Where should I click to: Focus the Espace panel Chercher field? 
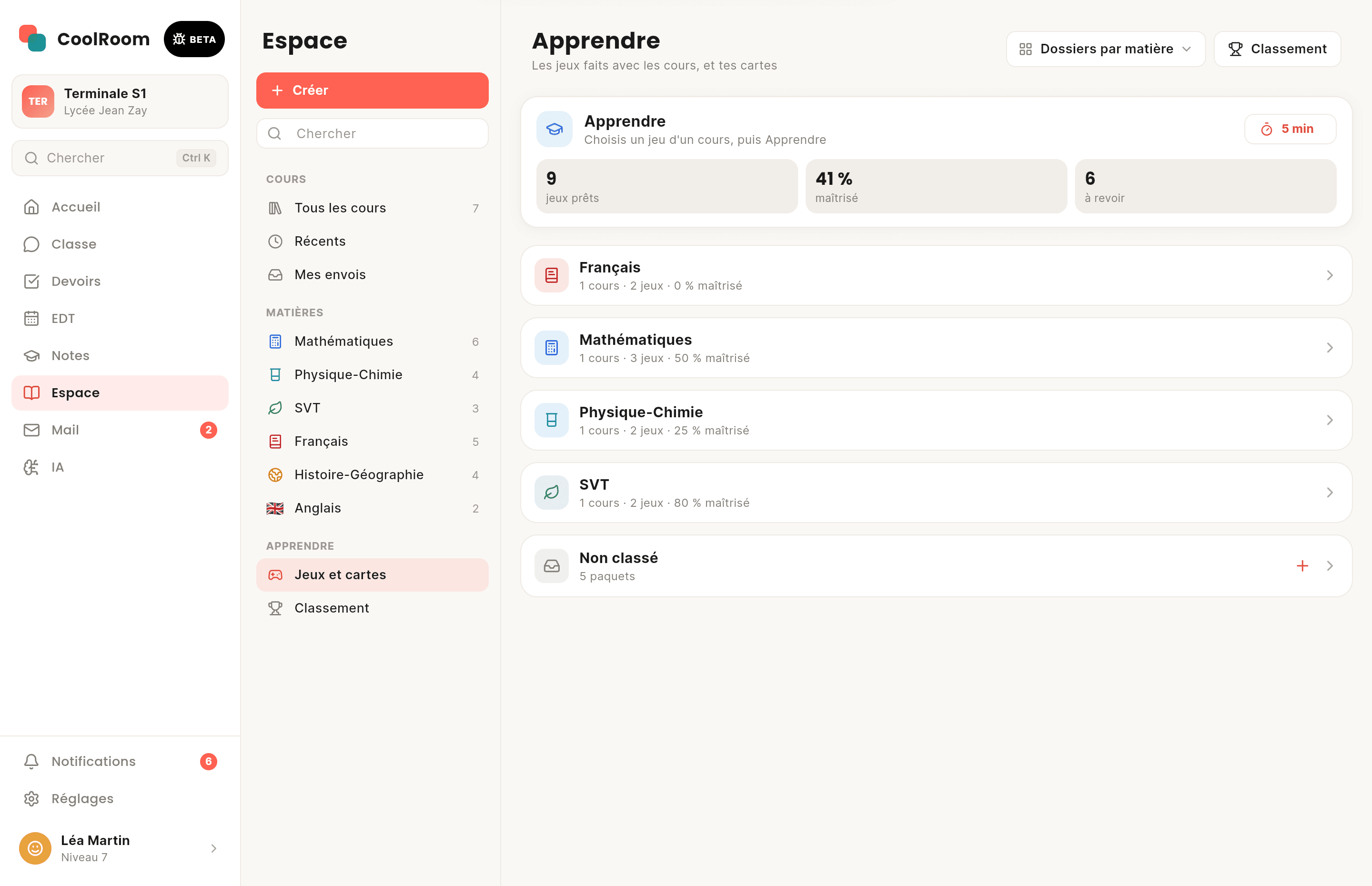[372, 133]
